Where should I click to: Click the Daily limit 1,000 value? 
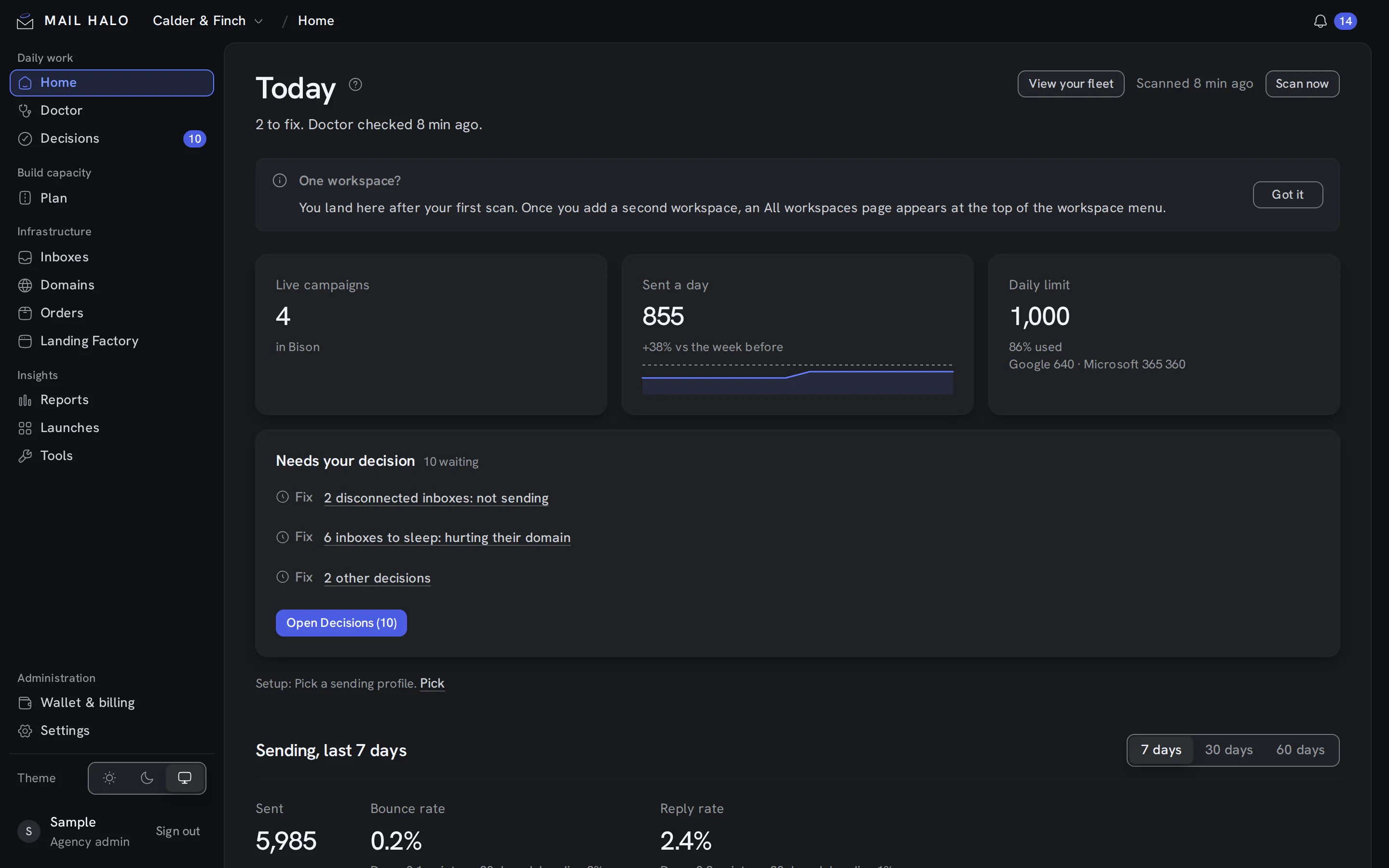point(1039,316)
